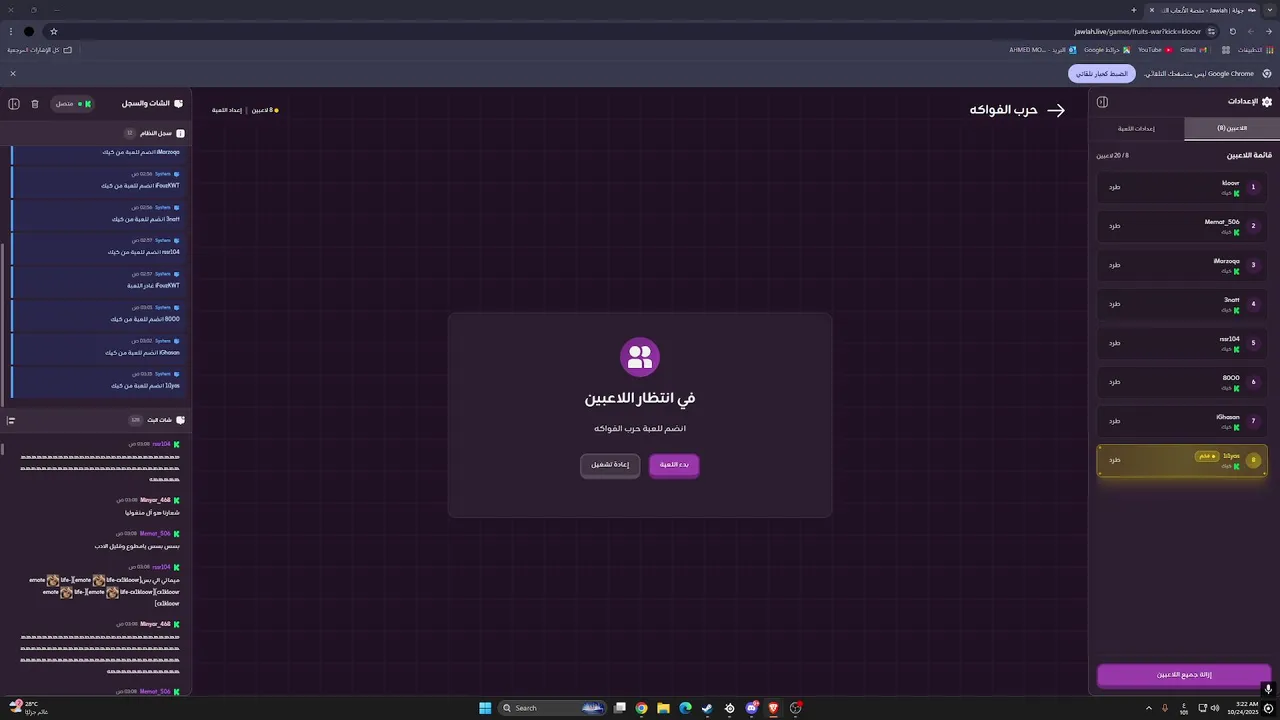The image size is (1280, 720).
Task: Open the خرائط Google bookmark
Action: (1106, 50)
